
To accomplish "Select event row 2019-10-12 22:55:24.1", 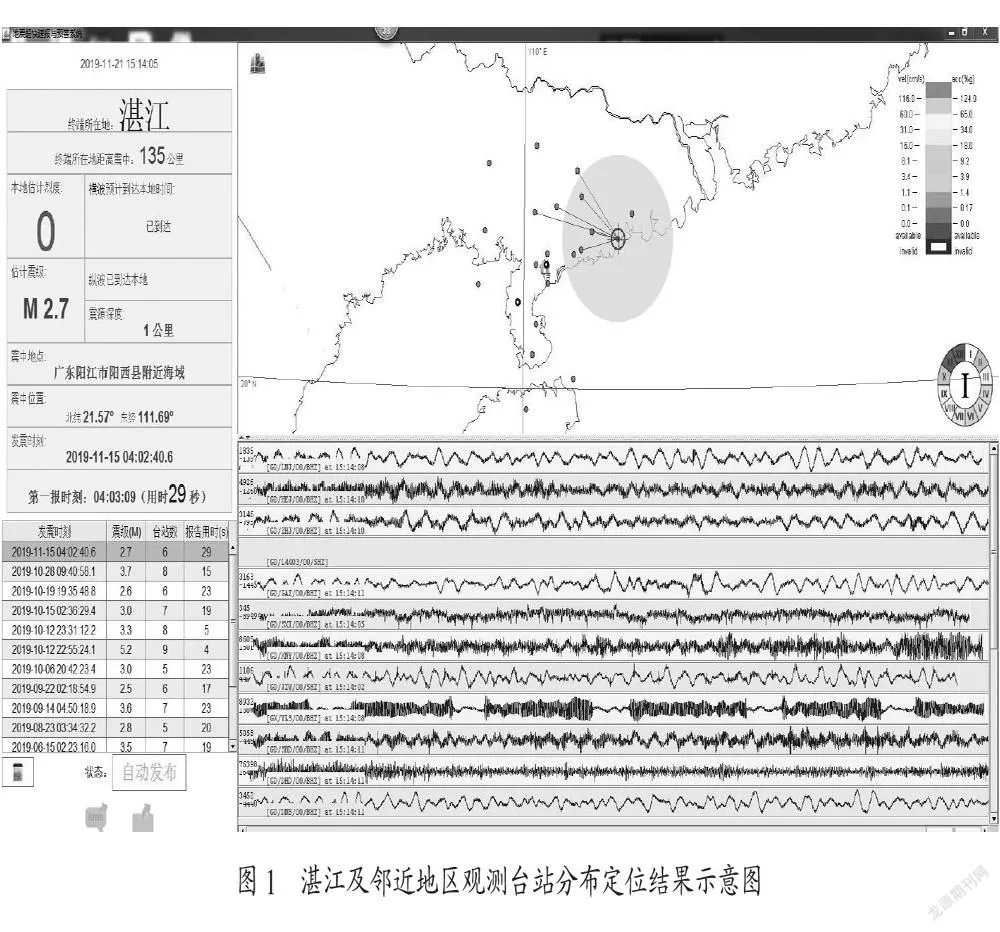I will pos(115,649).
